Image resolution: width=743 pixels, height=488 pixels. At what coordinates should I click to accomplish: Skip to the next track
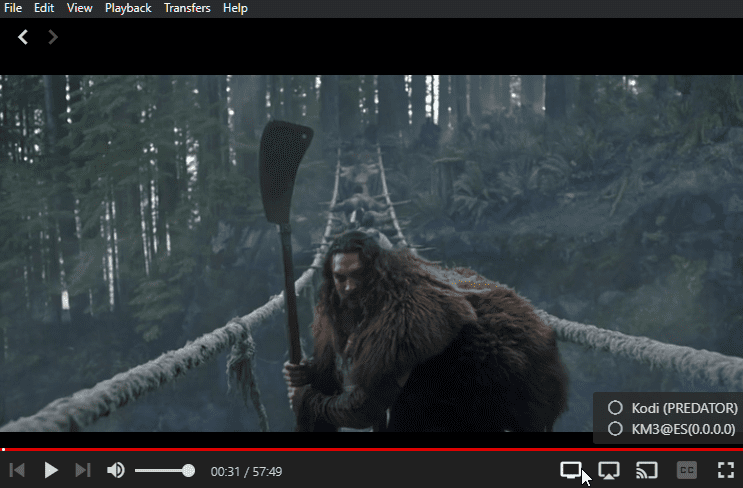click(x=83, y=470)
